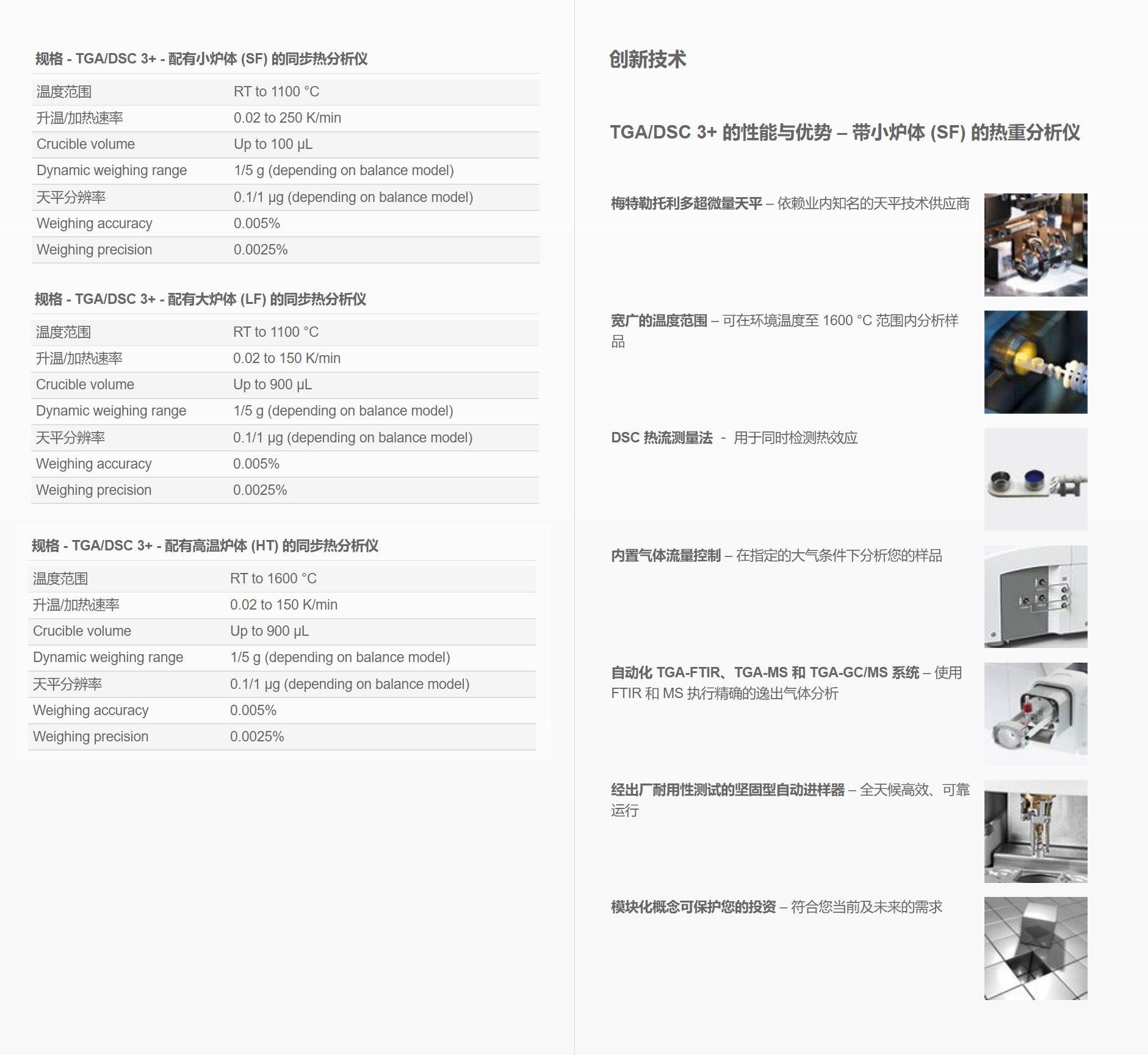Select '0.005%' accuracy value in LF table
Screen dimensions: 1148x1055
[256, 464]
